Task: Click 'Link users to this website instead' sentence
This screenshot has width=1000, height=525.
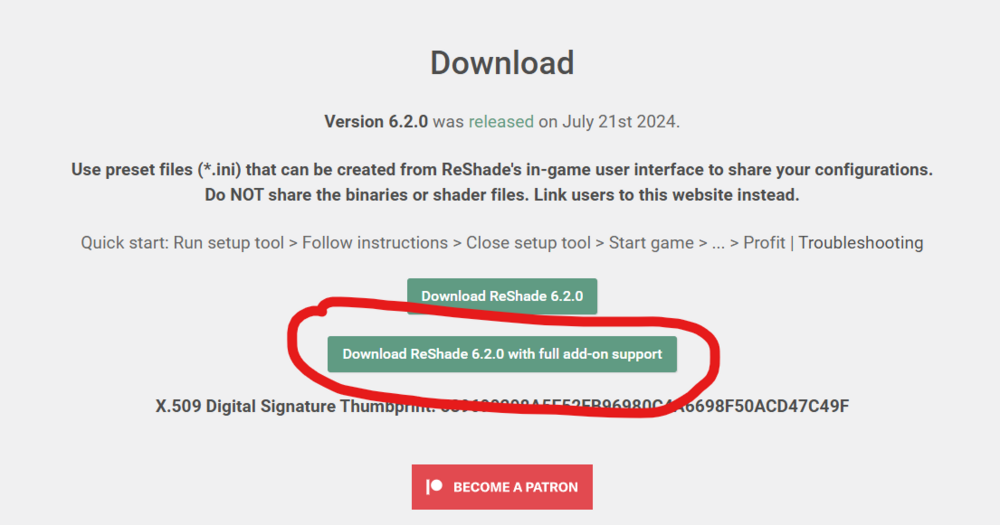Action: (666, 195)
